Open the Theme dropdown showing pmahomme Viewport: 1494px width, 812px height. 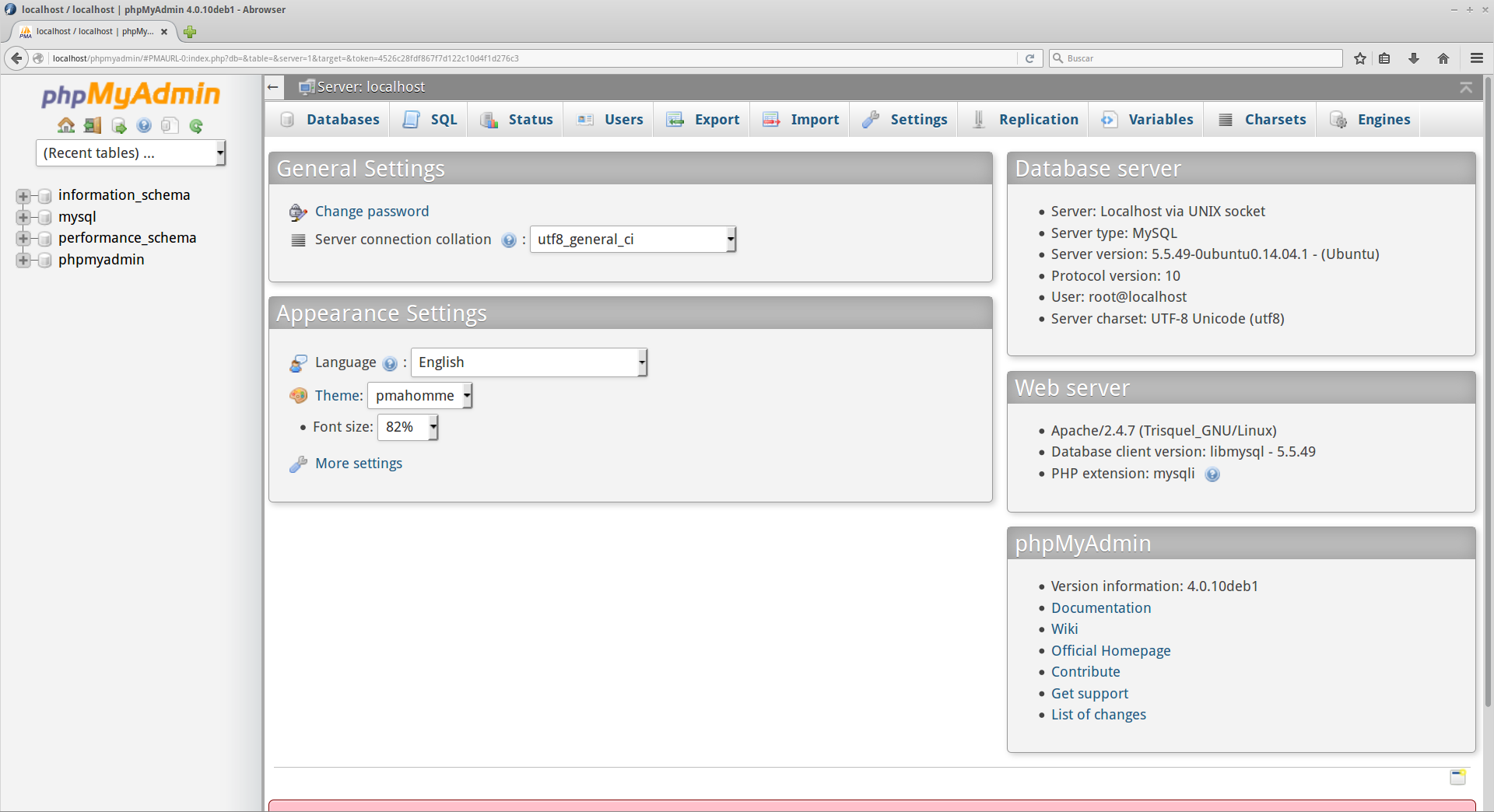pyautogui.click(x=419, y=396)
